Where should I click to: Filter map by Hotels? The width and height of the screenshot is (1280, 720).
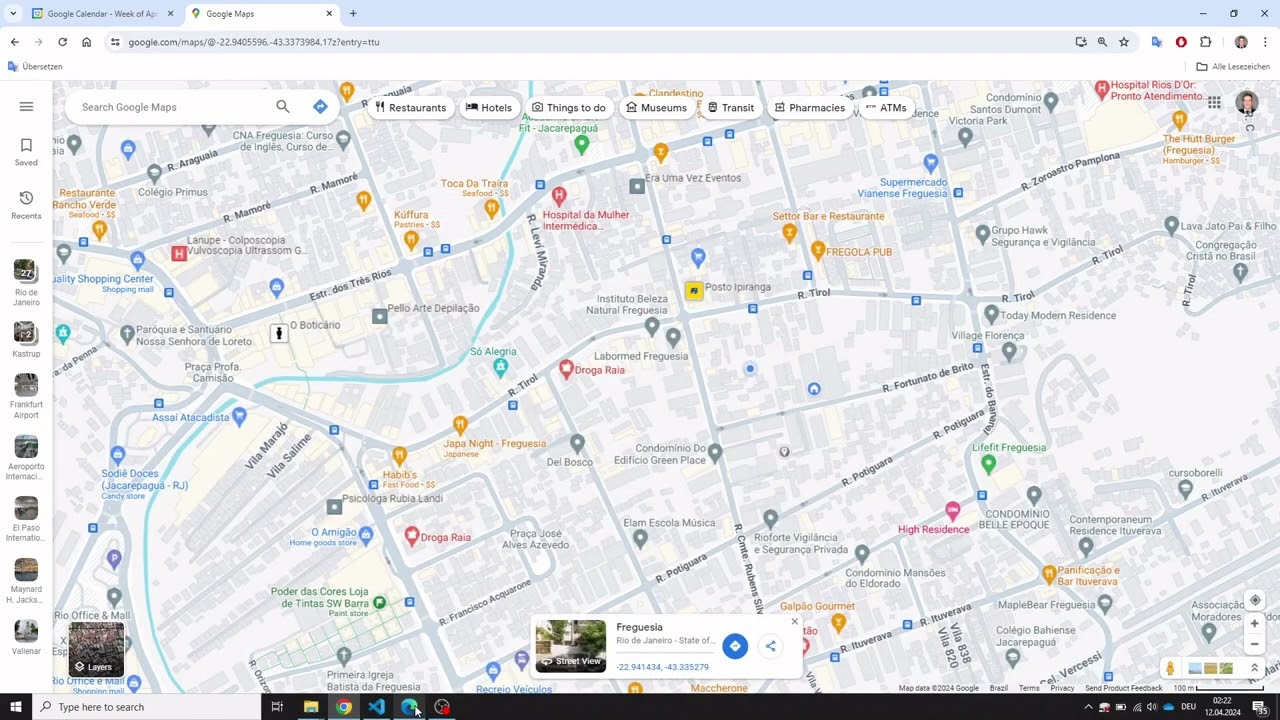[x=489, y=107]
